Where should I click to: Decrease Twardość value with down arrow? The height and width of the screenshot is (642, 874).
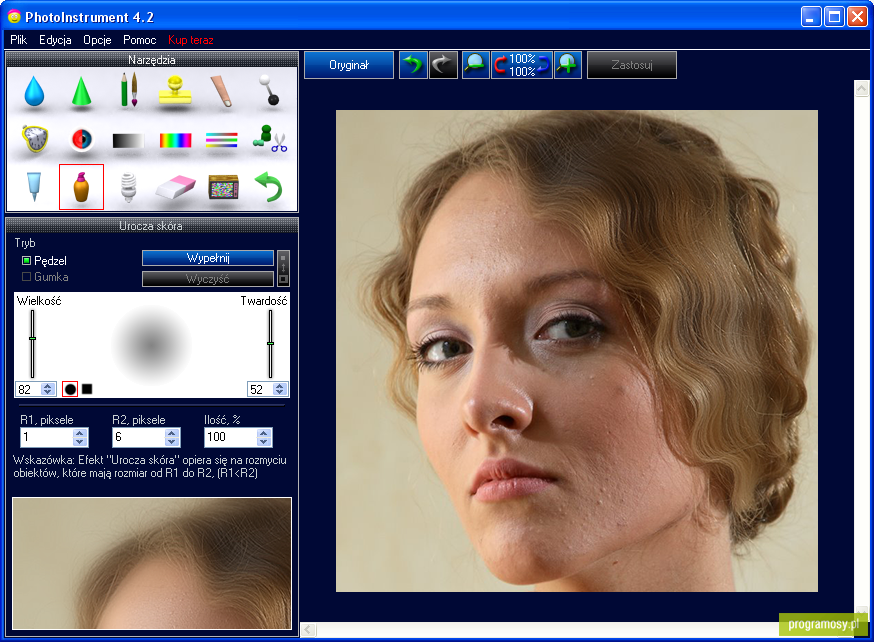pyautogui.click(x=280, y=392)
